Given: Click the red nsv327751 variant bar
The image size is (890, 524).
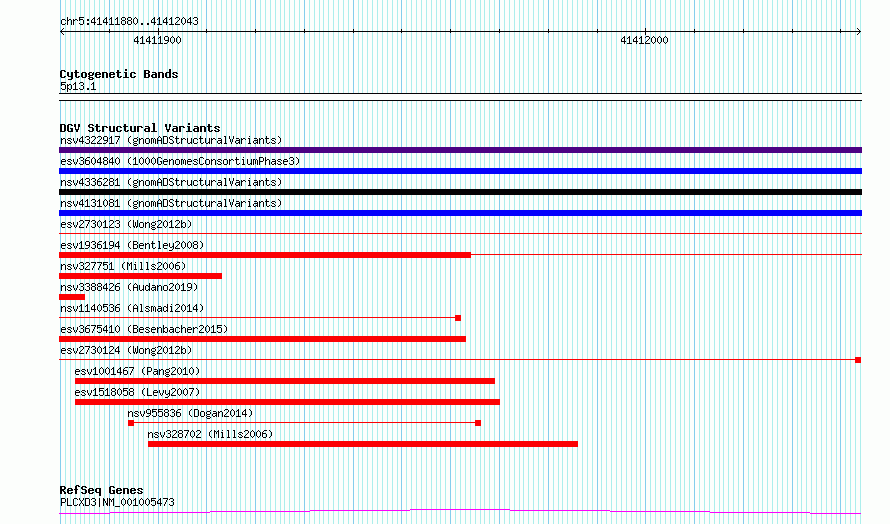Looking at the screenshot, I should (141, 276).
